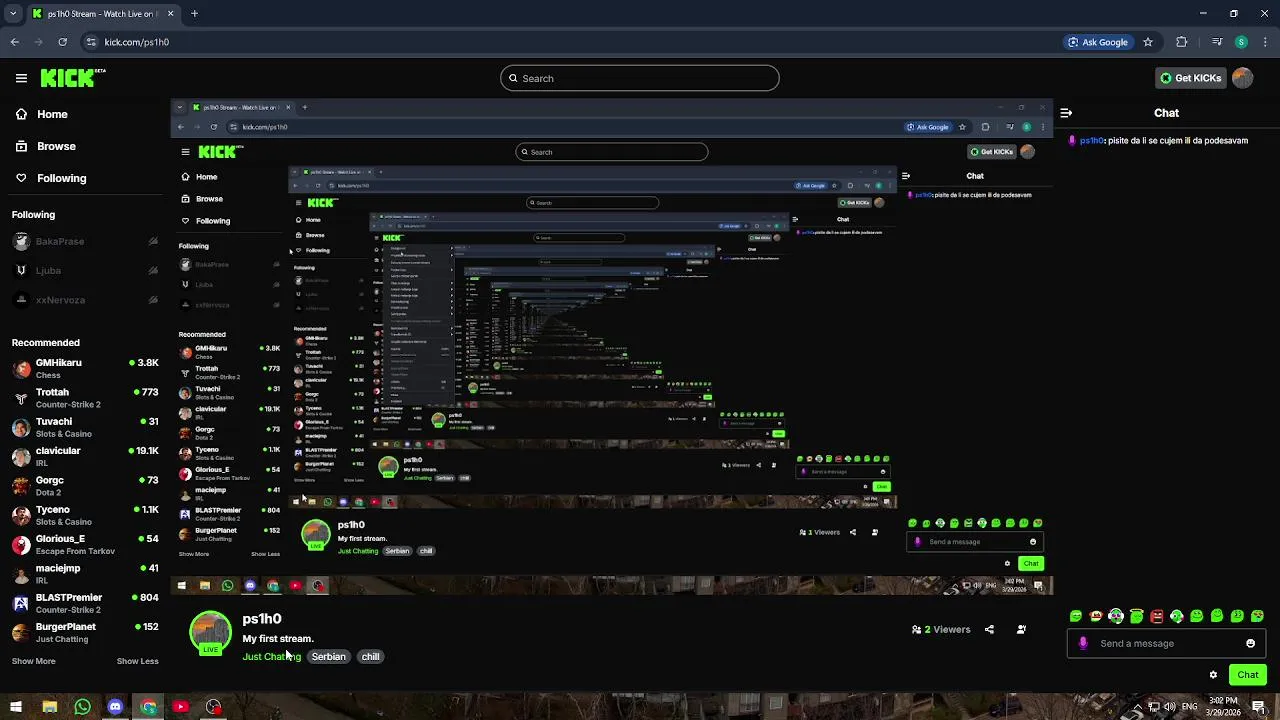Click the green Chat send button

(x=1247, y=675)
